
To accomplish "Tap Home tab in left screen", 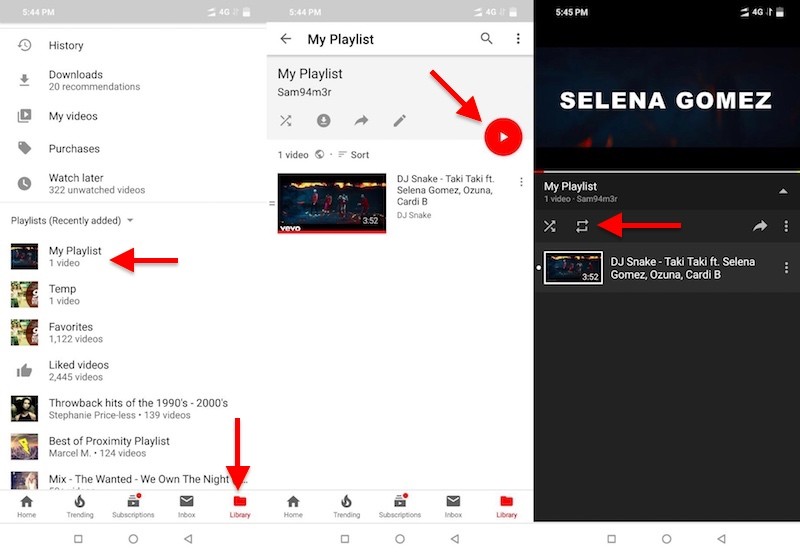I will (x=27, y=507).
